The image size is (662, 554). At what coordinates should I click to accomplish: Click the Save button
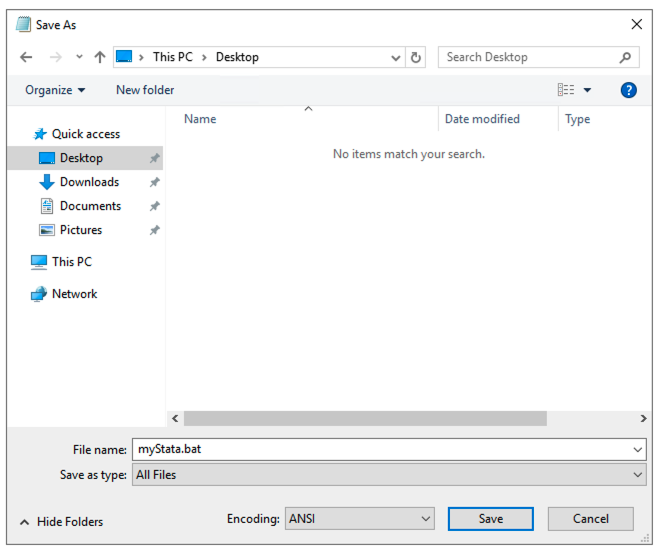[x=490, y=519]
